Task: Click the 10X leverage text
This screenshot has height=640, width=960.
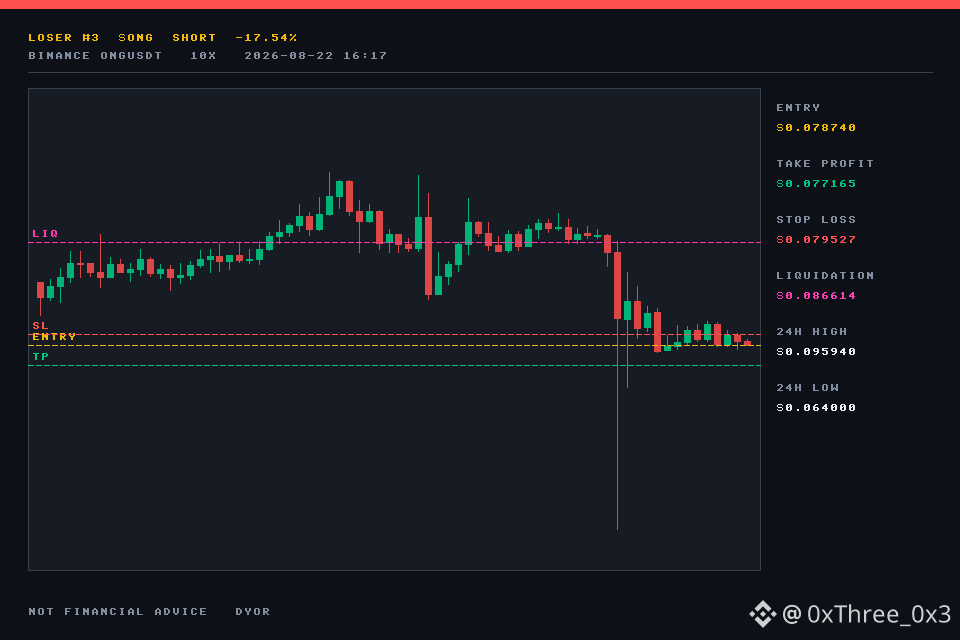Action: coord(203,56)
